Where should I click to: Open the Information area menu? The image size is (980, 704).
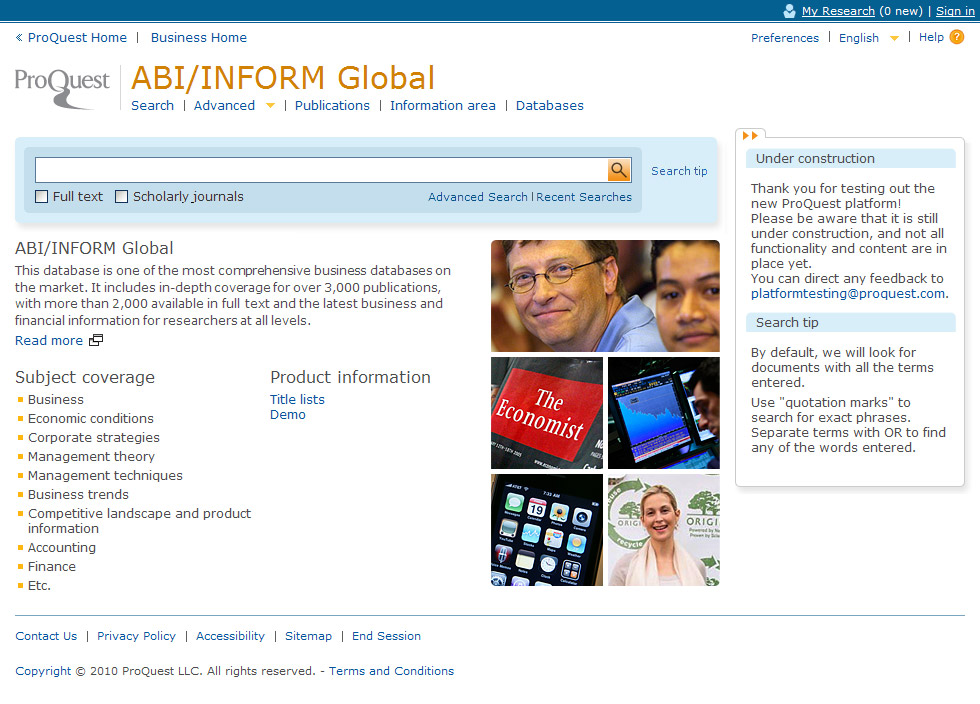442,106
